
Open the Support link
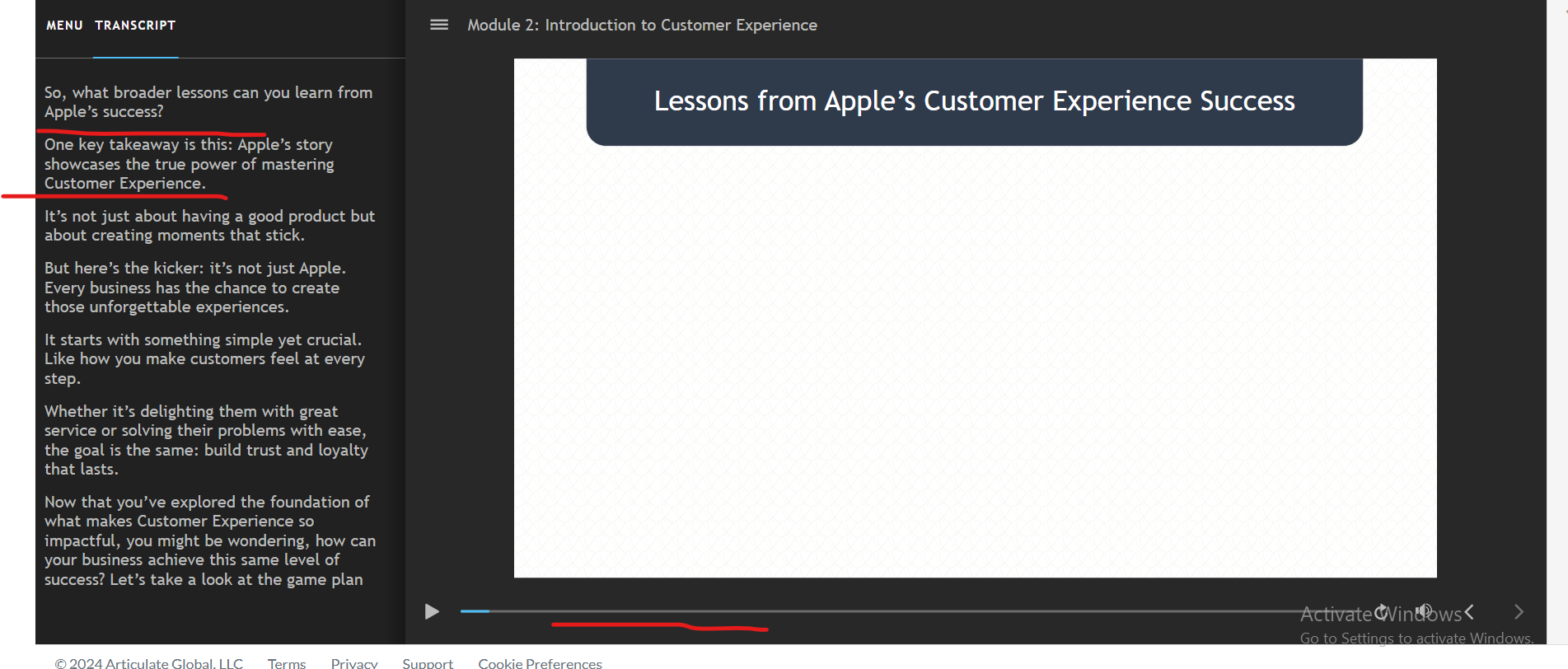[x=428, y=662]
